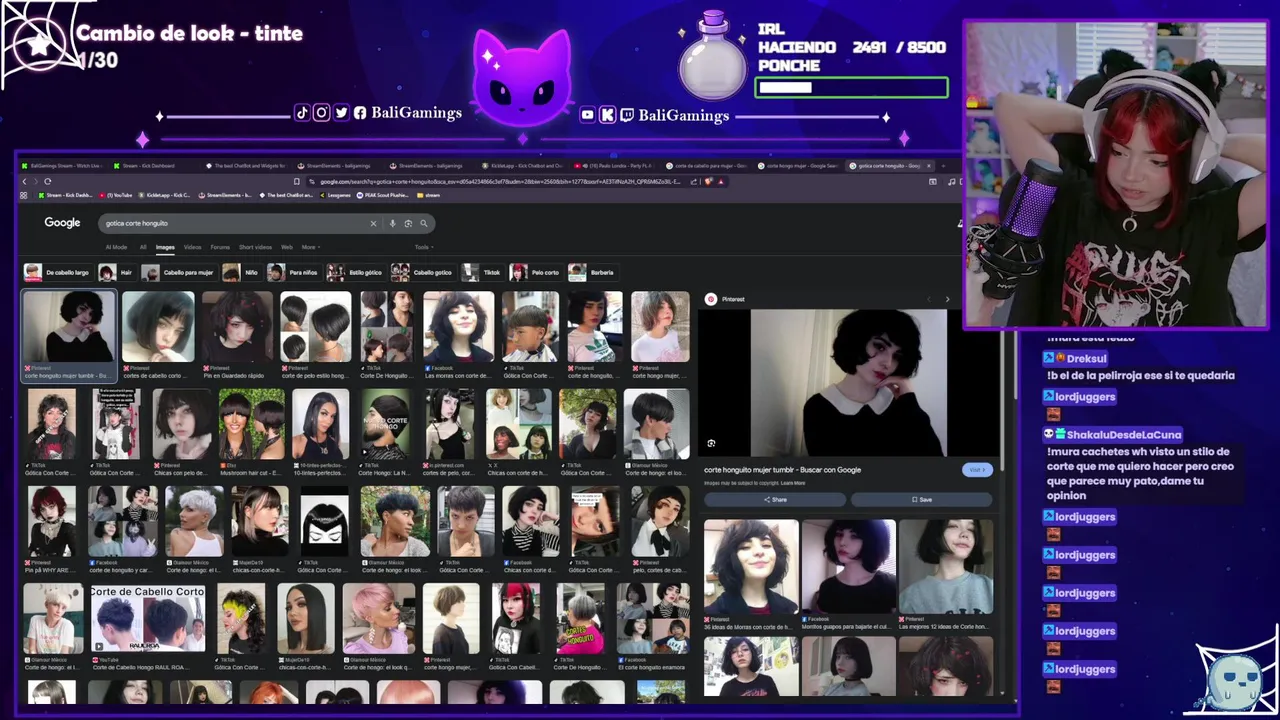
Task: Click the 'Pin en Guardado rápido' image result
Action: pos(237,327)
